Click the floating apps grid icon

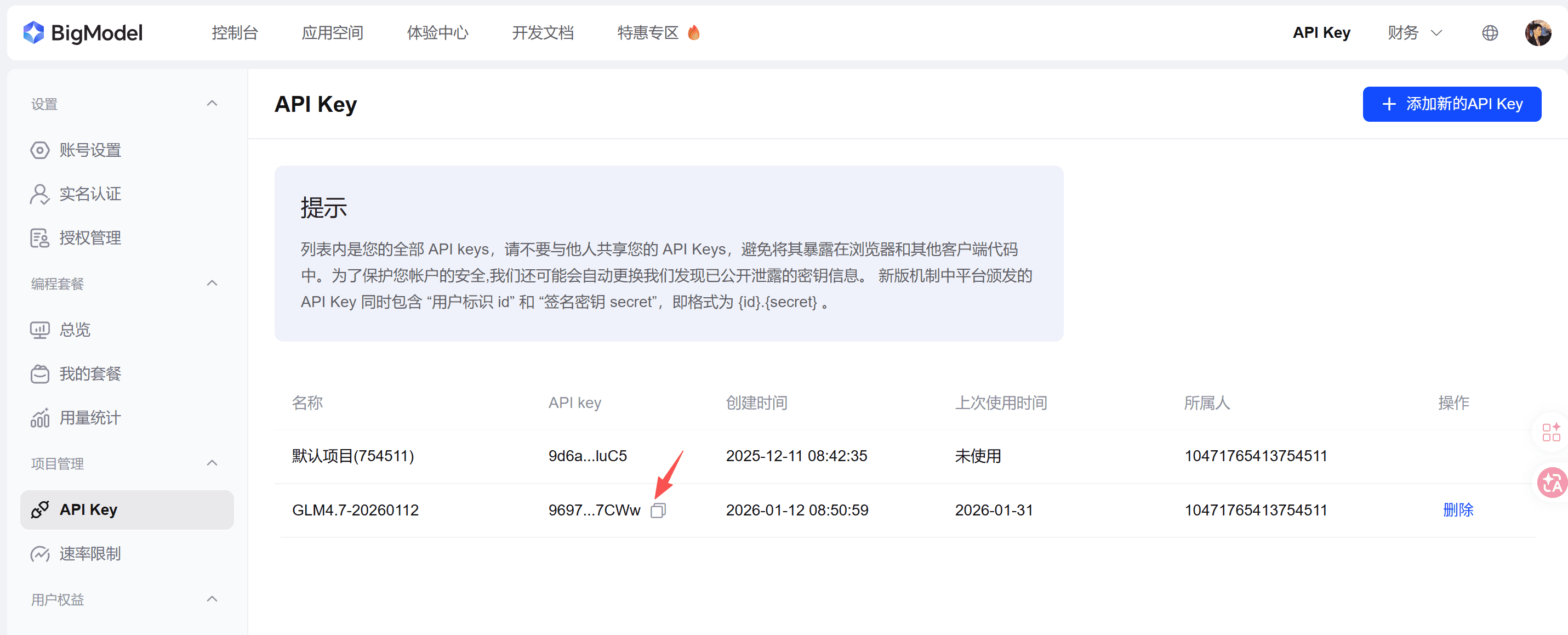tap(1551, 432)
